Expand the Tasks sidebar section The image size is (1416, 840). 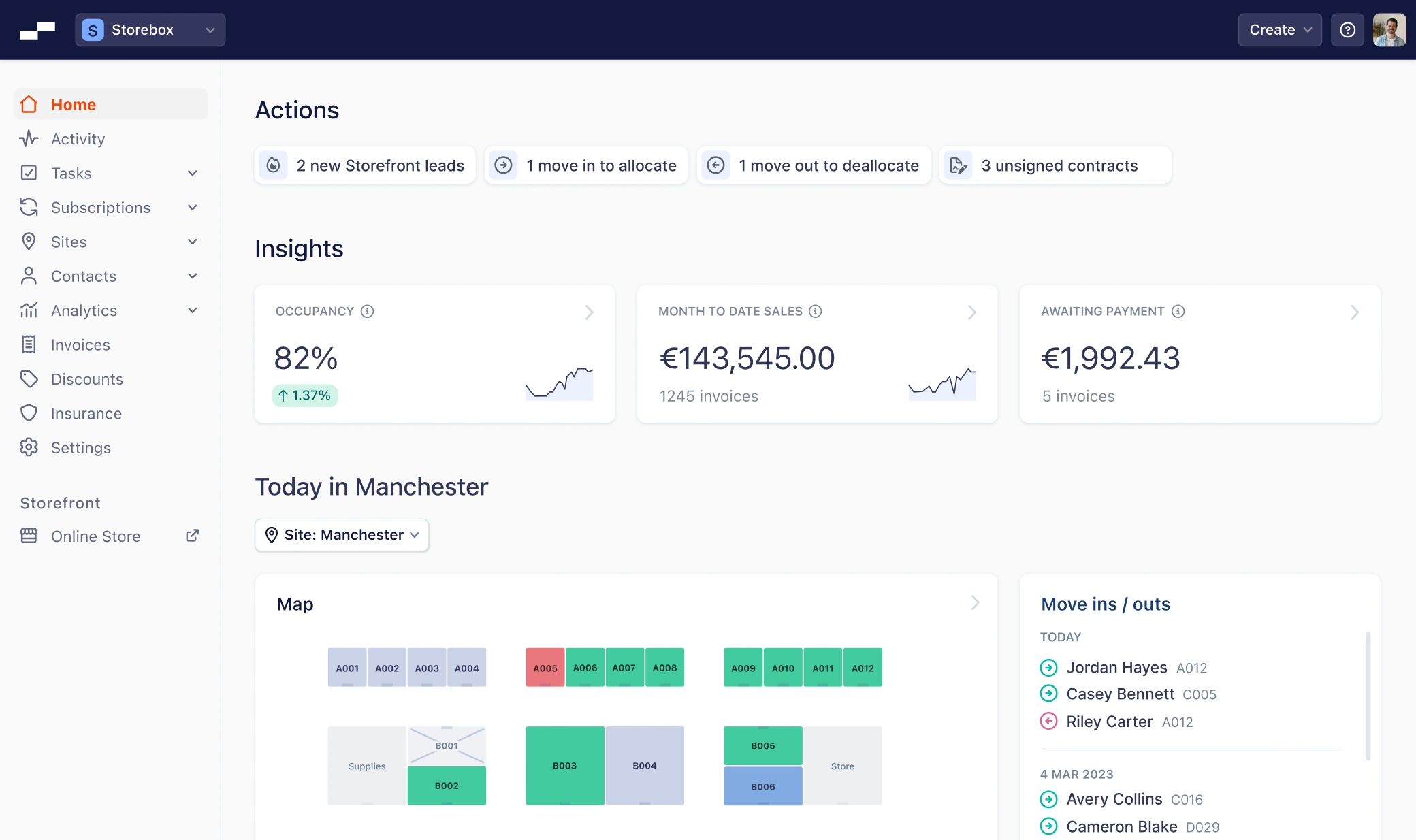coord(193,174)
